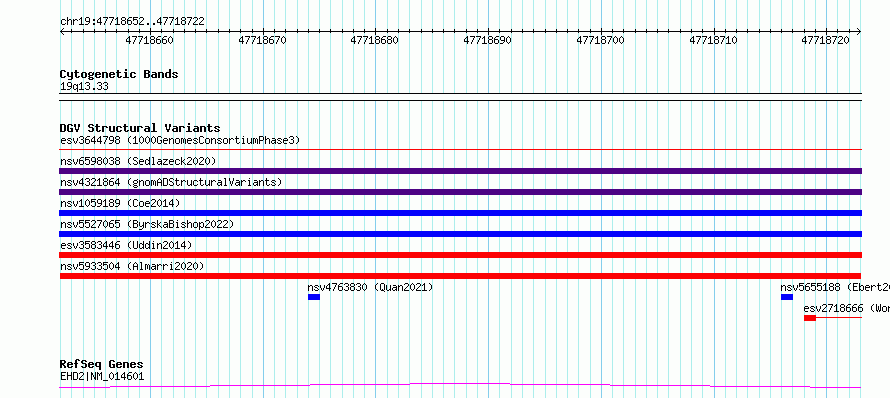Click ruler position 47718670

point(263,40)
